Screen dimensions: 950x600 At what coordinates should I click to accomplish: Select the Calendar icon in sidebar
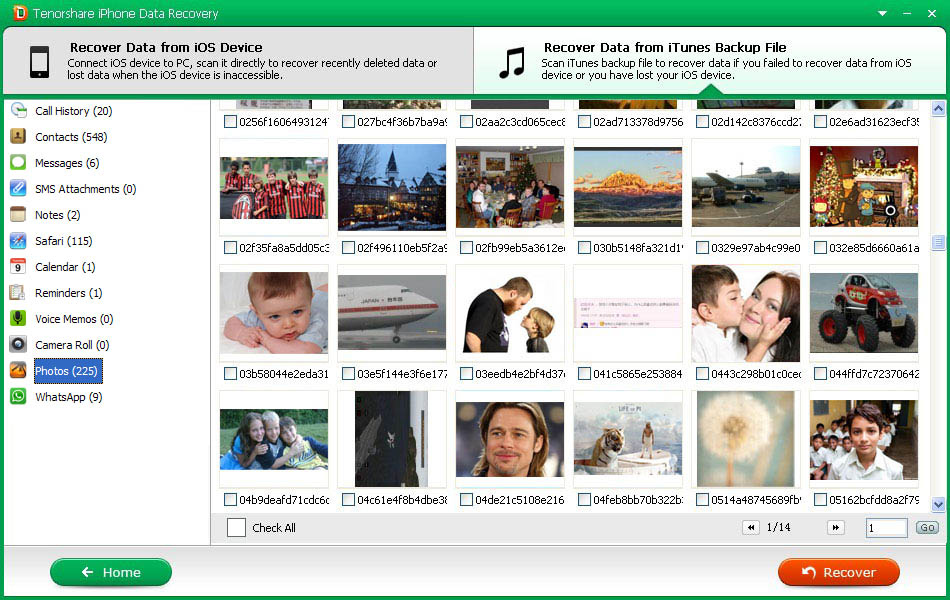tap(18, 267)
